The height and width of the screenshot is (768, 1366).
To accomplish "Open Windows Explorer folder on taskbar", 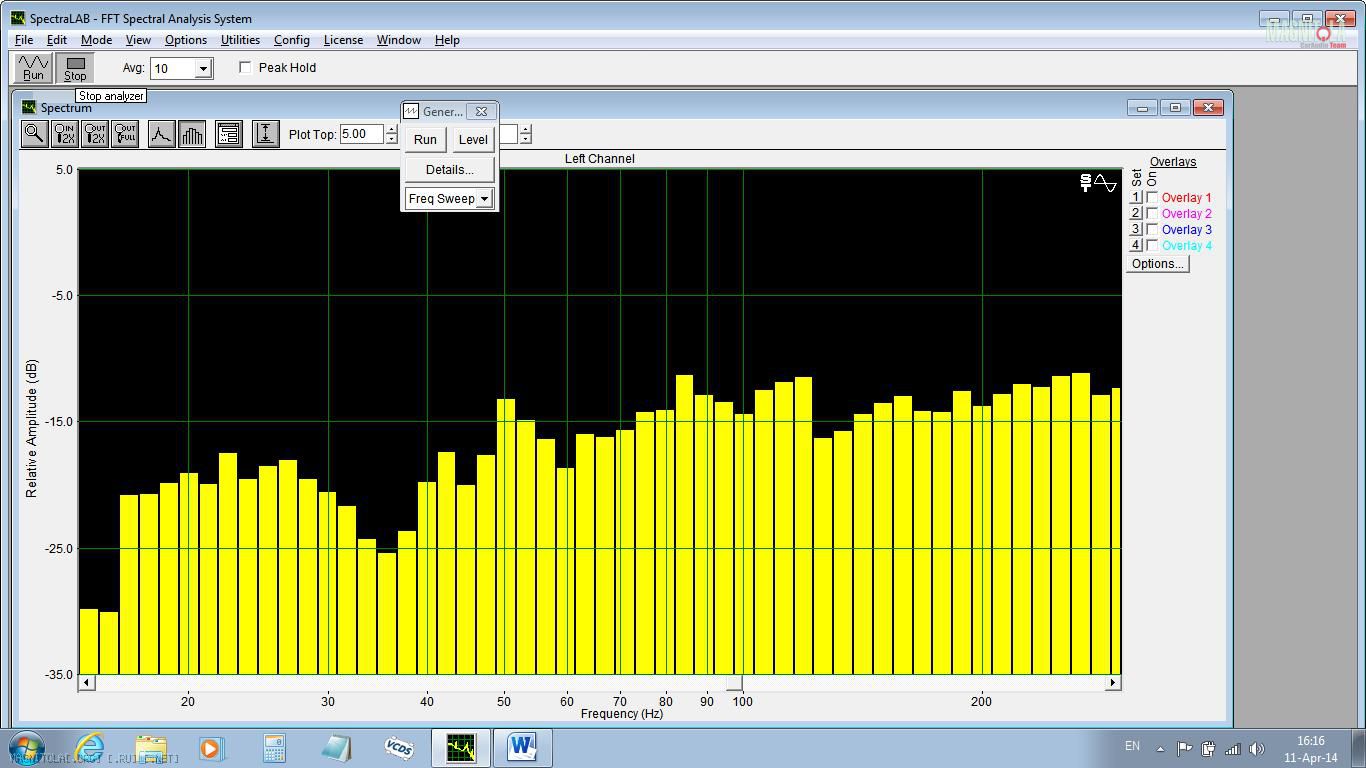I will point(151,747).
